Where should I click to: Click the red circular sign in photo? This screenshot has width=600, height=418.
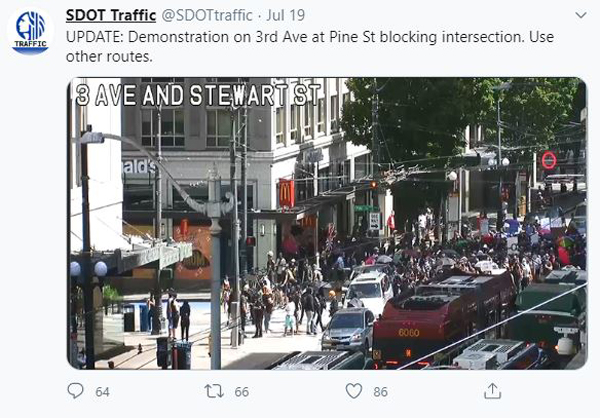(x=549, y=160)
